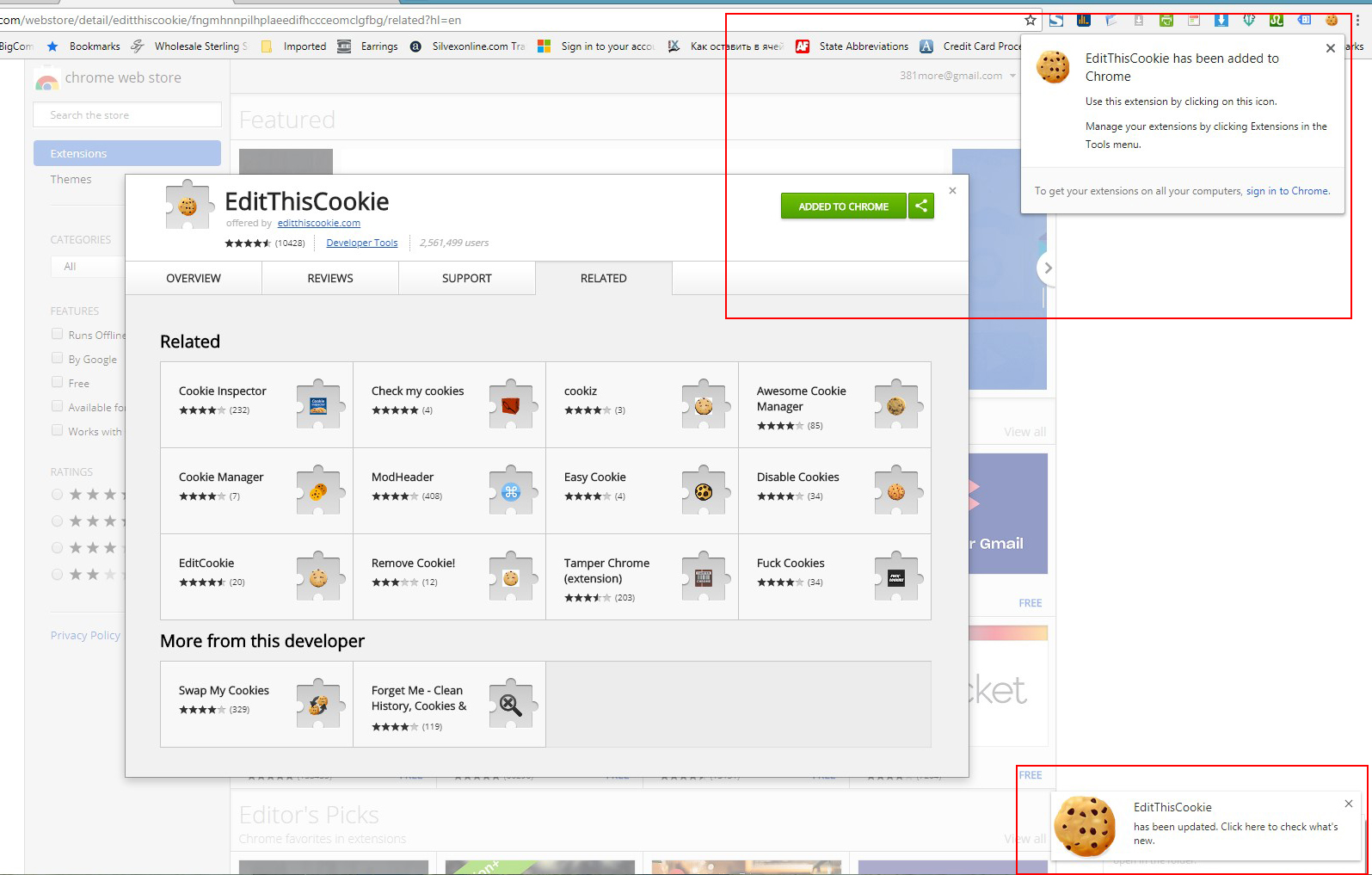Image resolution: width=1372 pixels, height=875 pixels.
Task: Open the share button next to Added to Chrome
Action: tap(921, 206)
